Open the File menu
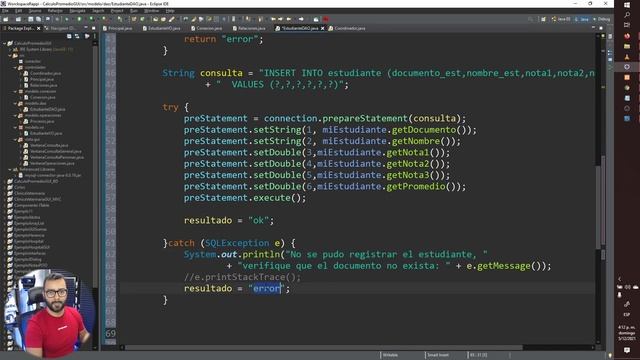The height and width of the screenshot is (360, 640). (5, 11)
